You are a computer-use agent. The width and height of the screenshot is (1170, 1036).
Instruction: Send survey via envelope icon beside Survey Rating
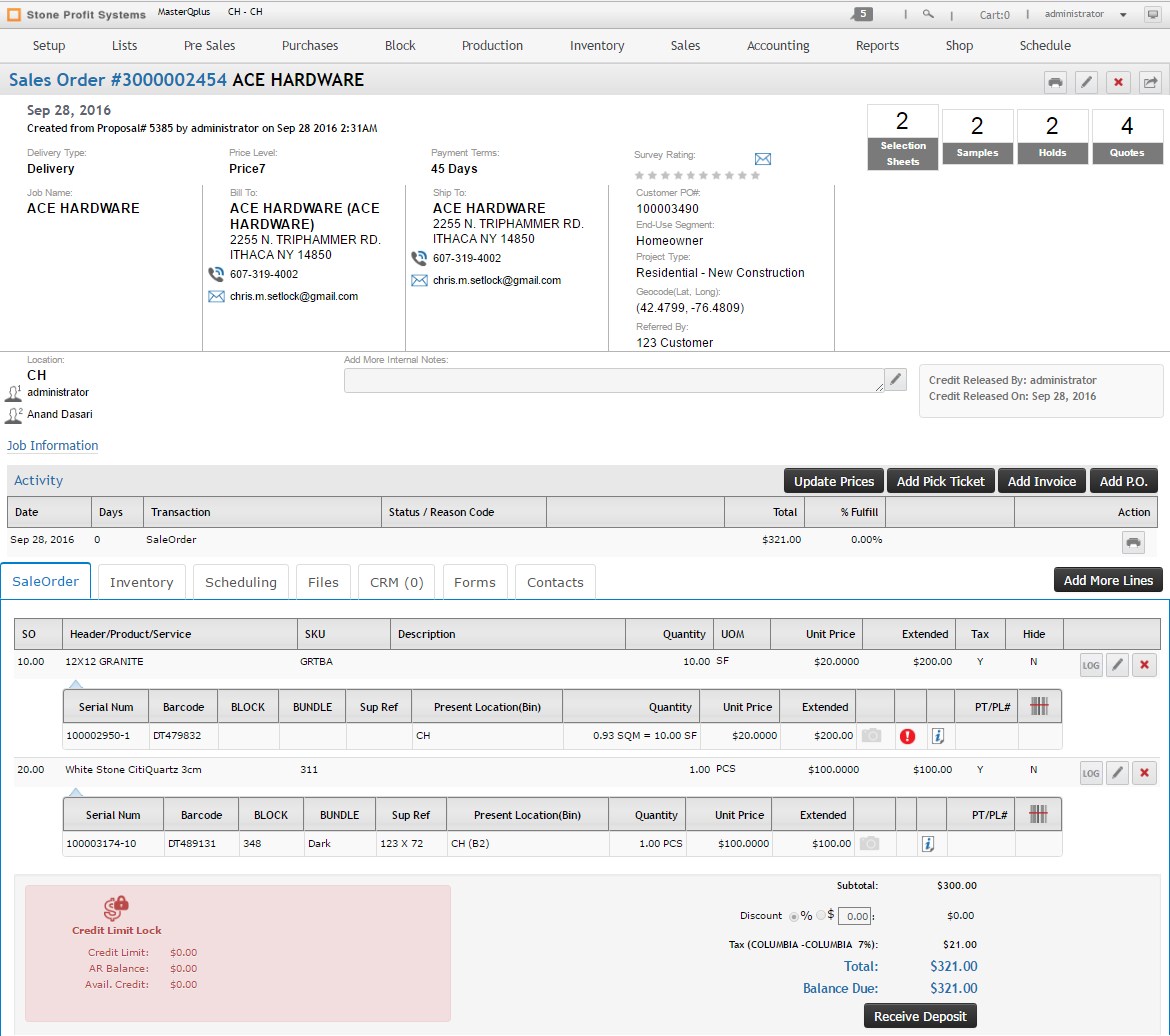tap(763, 159)
